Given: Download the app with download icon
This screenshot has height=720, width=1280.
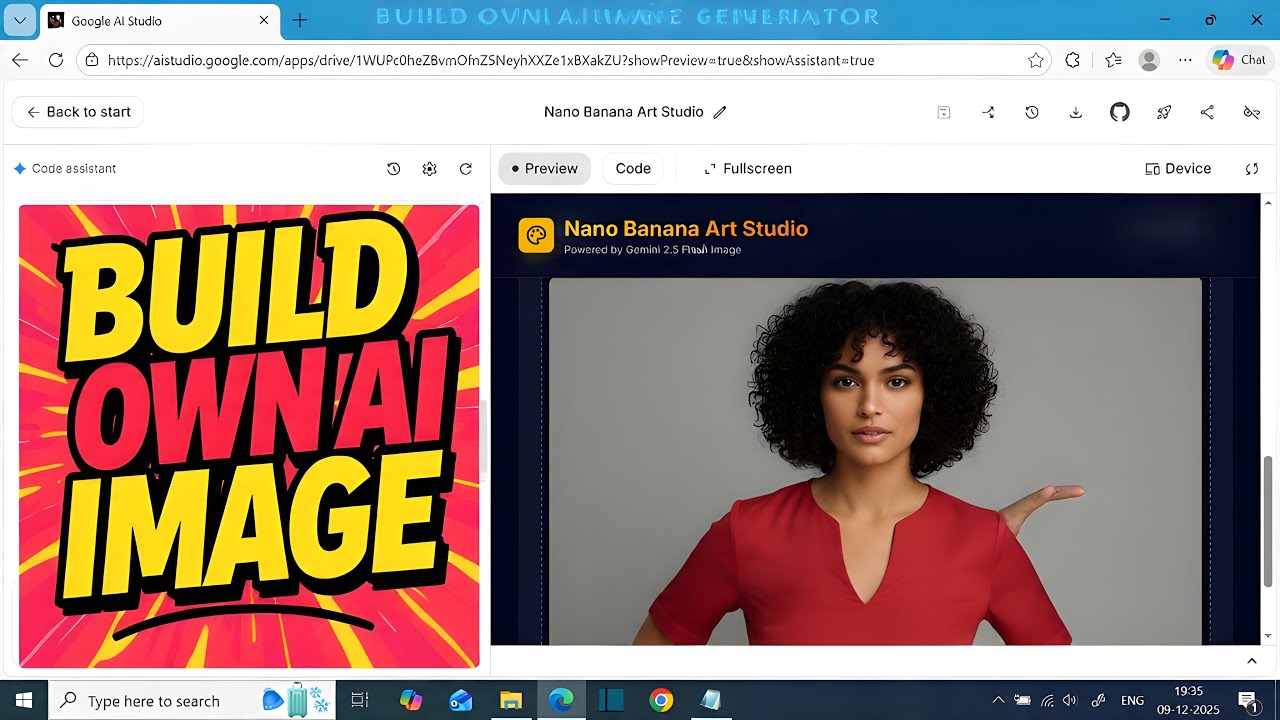Looking at the screenshot, I should pos(1076,112).
